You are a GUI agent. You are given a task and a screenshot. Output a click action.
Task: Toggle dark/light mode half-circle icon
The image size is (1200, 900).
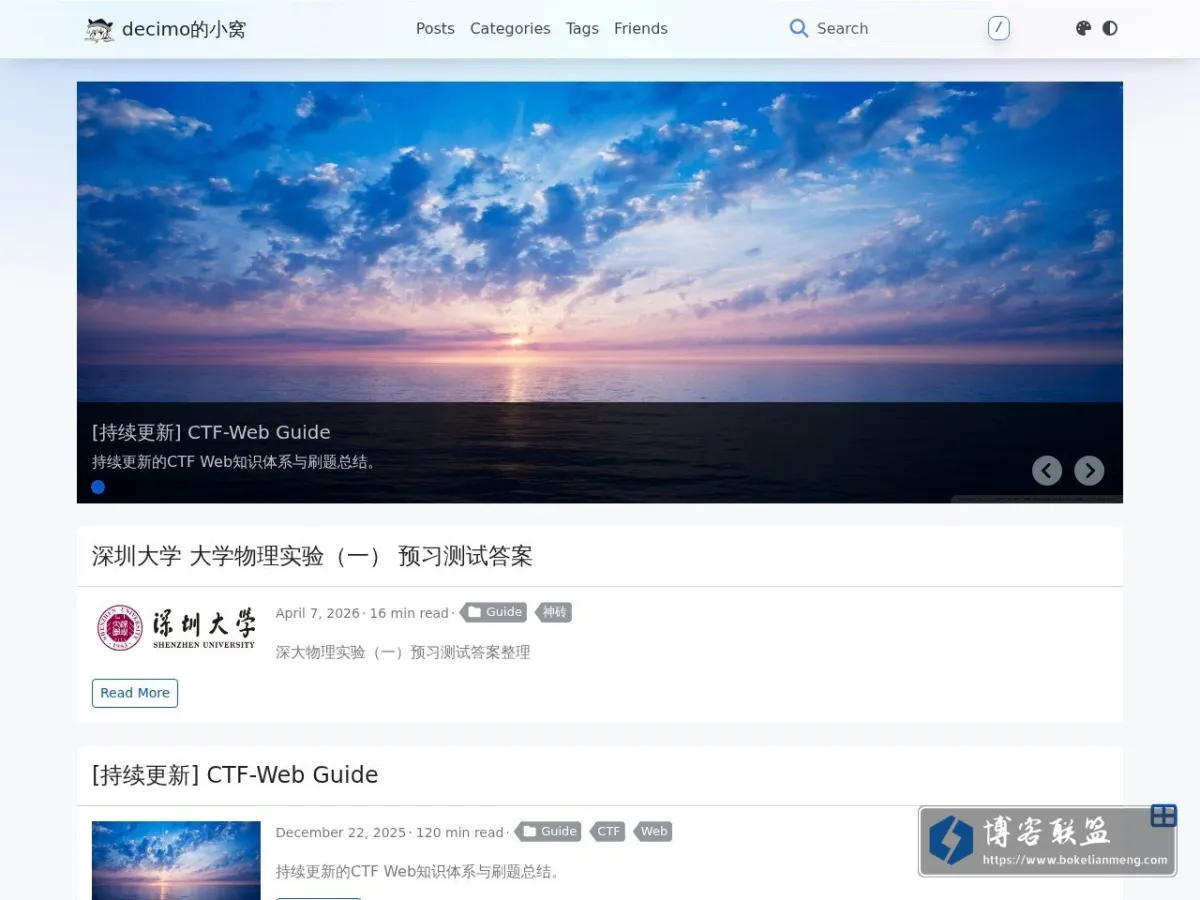1110,28
